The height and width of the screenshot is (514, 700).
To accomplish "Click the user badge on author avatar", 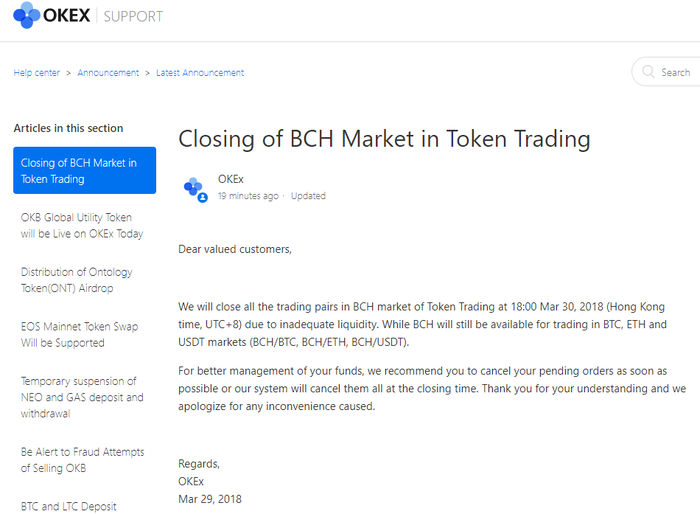I will coord(203,197).
